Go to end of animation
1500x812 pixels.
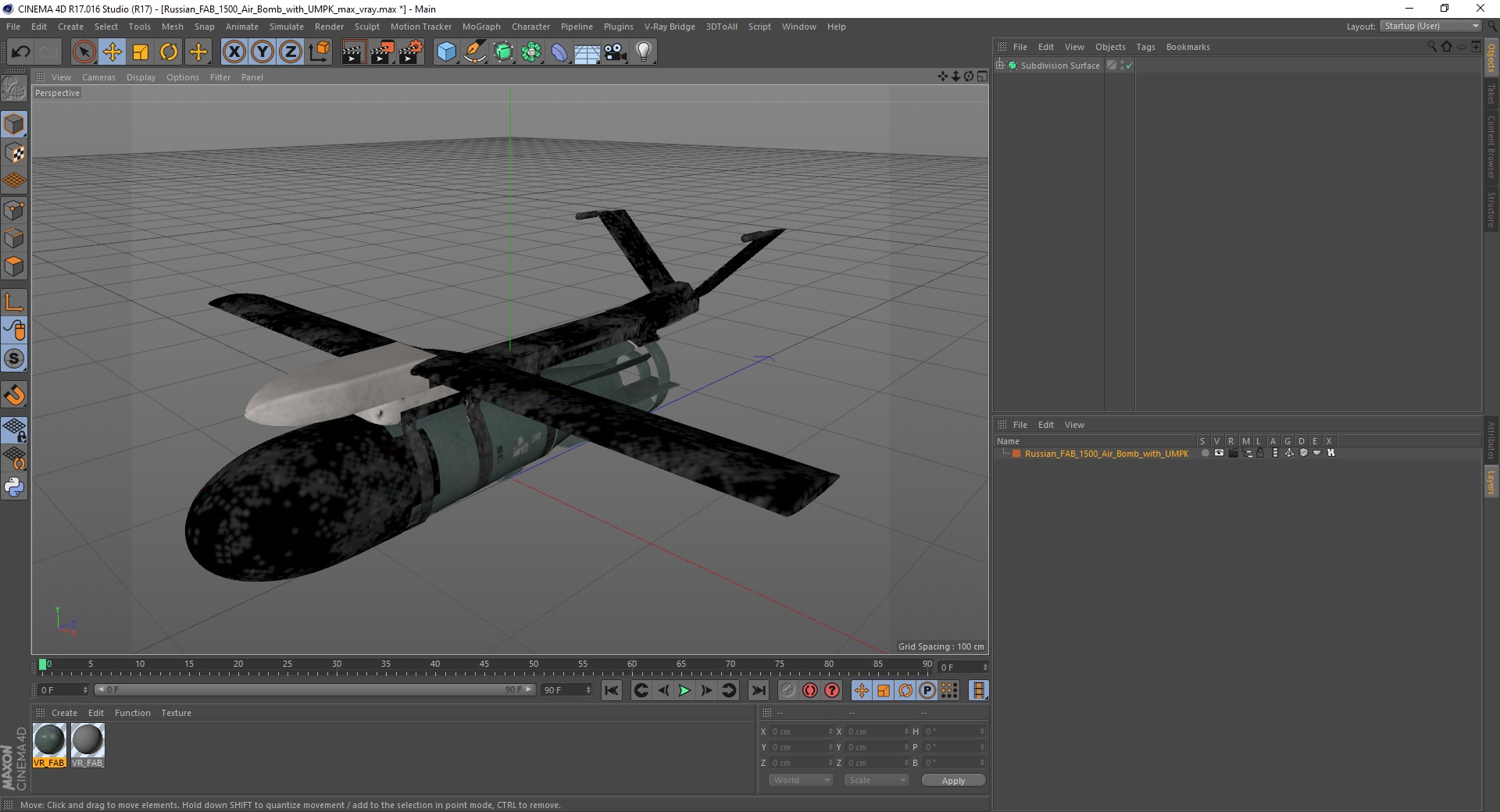point(758,690)
